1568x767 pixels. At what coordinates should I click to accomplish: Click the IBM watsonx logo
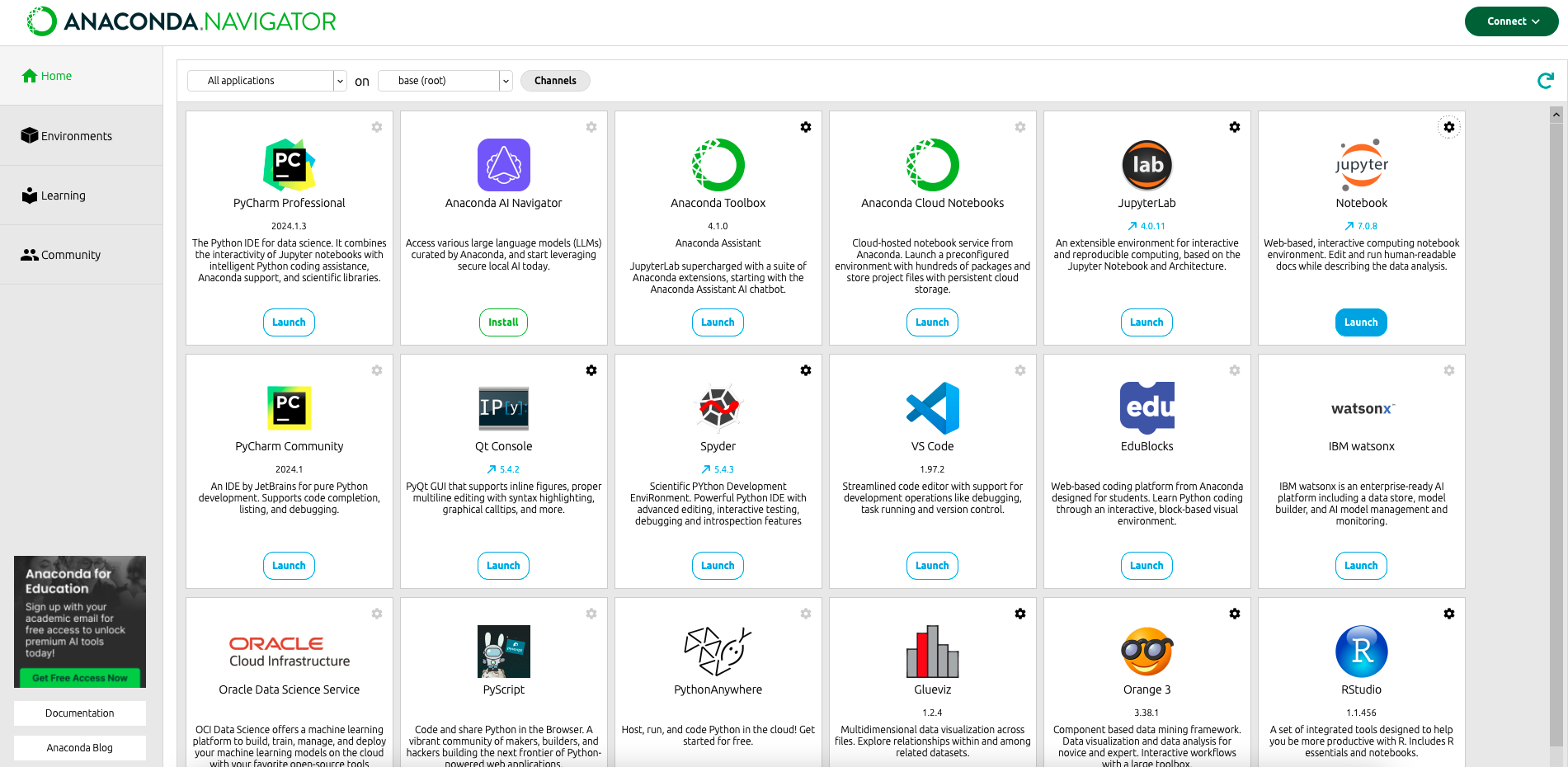tap(1362, 408)
